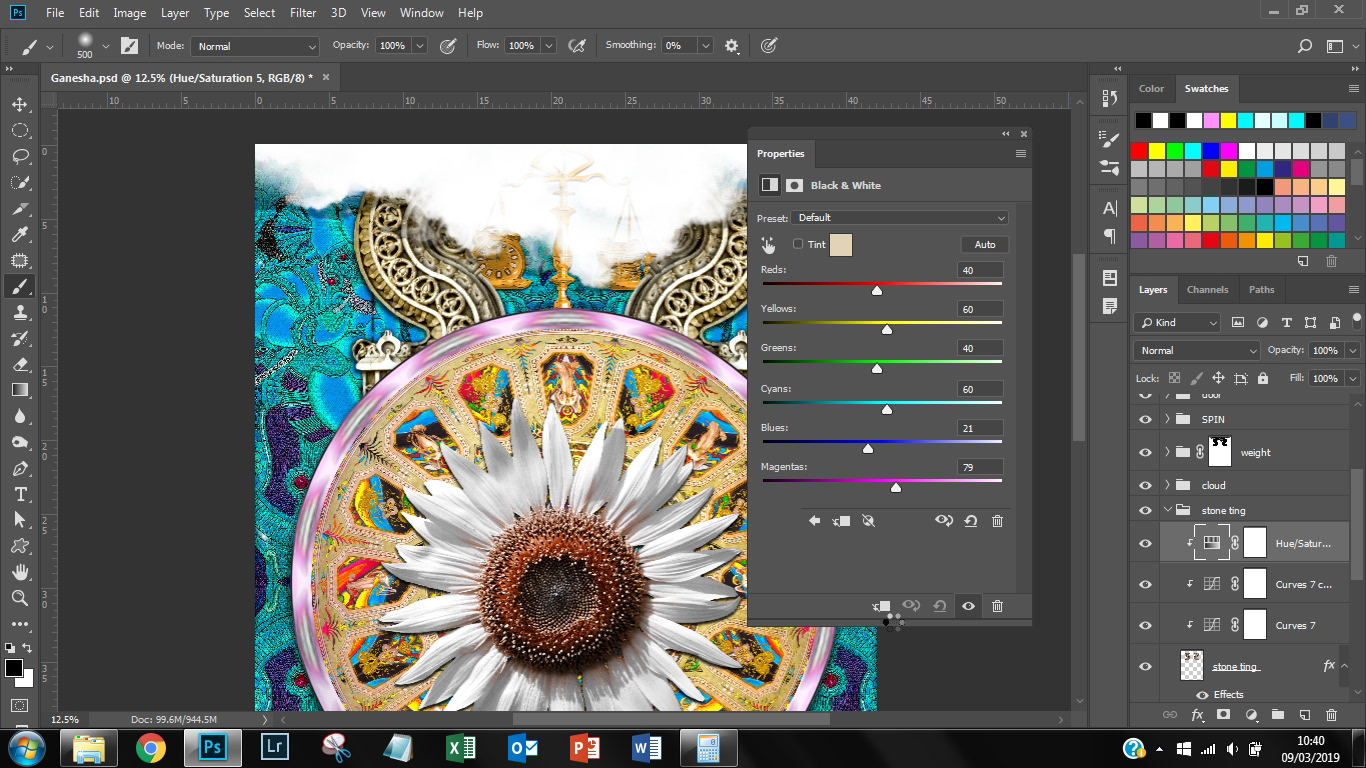Open the Window menu

pyautogui.click(x=421, y=13)
